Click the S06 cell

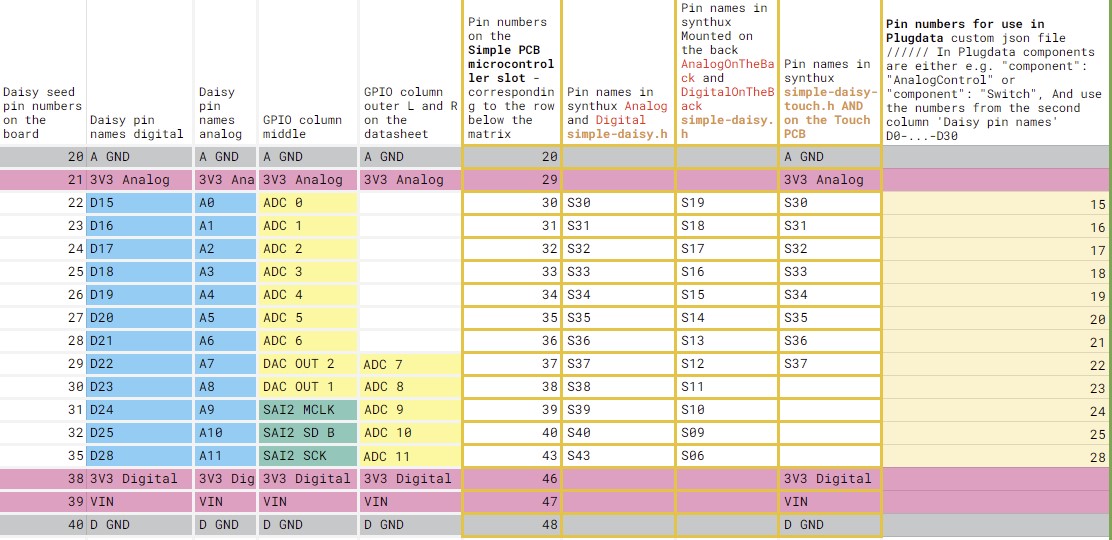(x=727, y=456)
